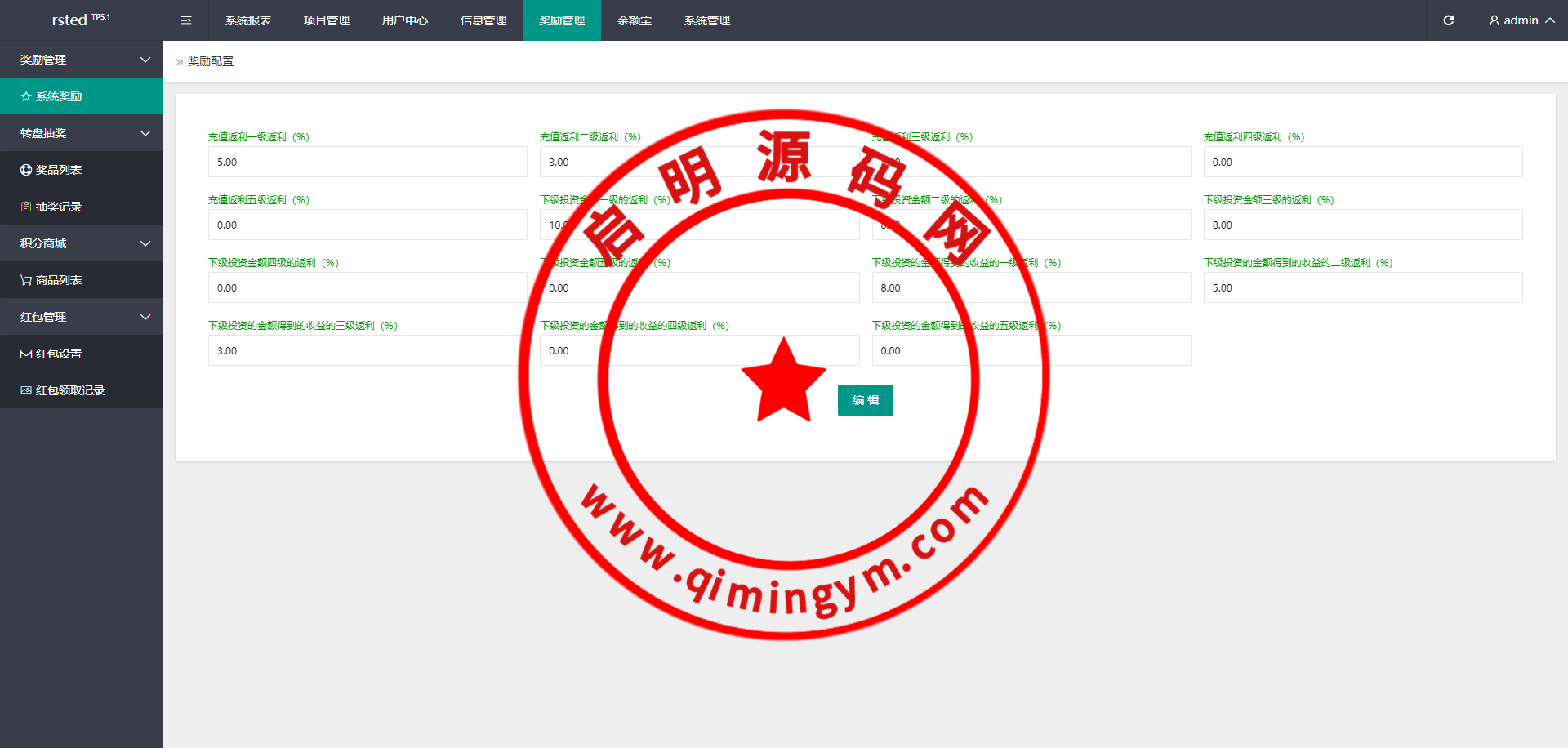Switch to the 用户中心 top menu
The image size is (1568, 748).
pos(405,20)
